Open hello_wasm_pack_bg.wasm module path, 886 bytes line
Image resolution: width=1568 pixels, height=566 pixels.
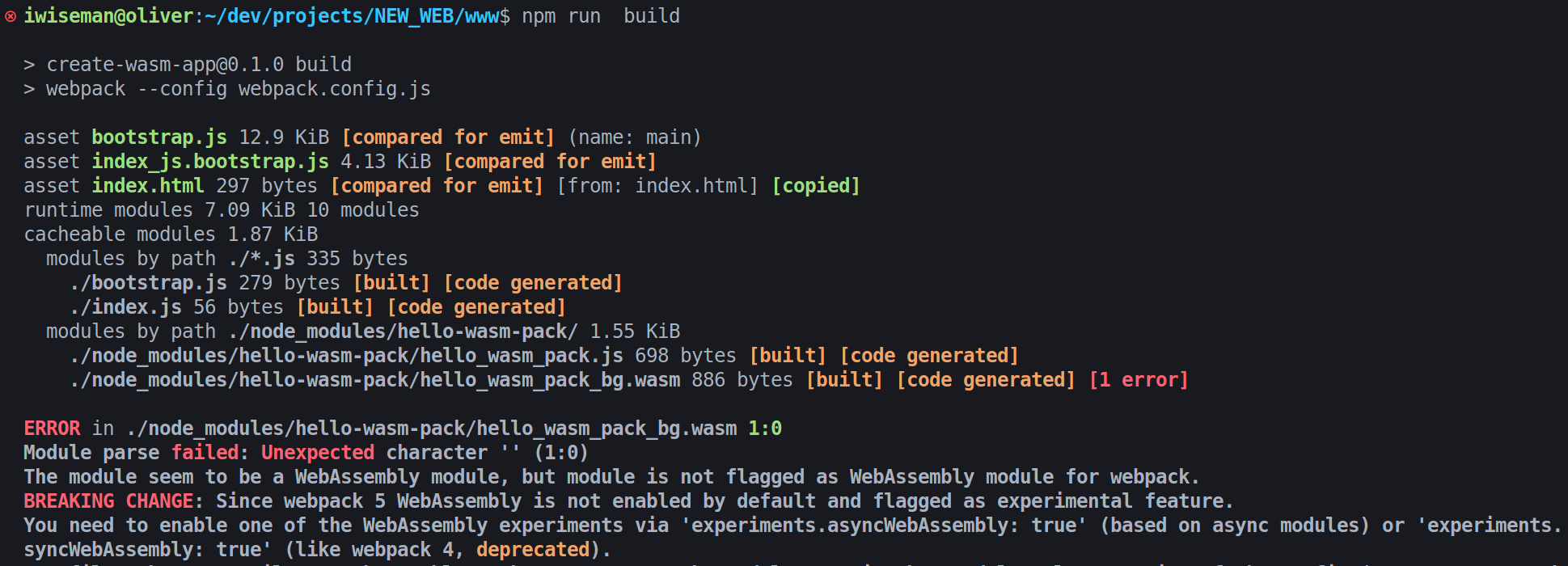click(374, 380)
